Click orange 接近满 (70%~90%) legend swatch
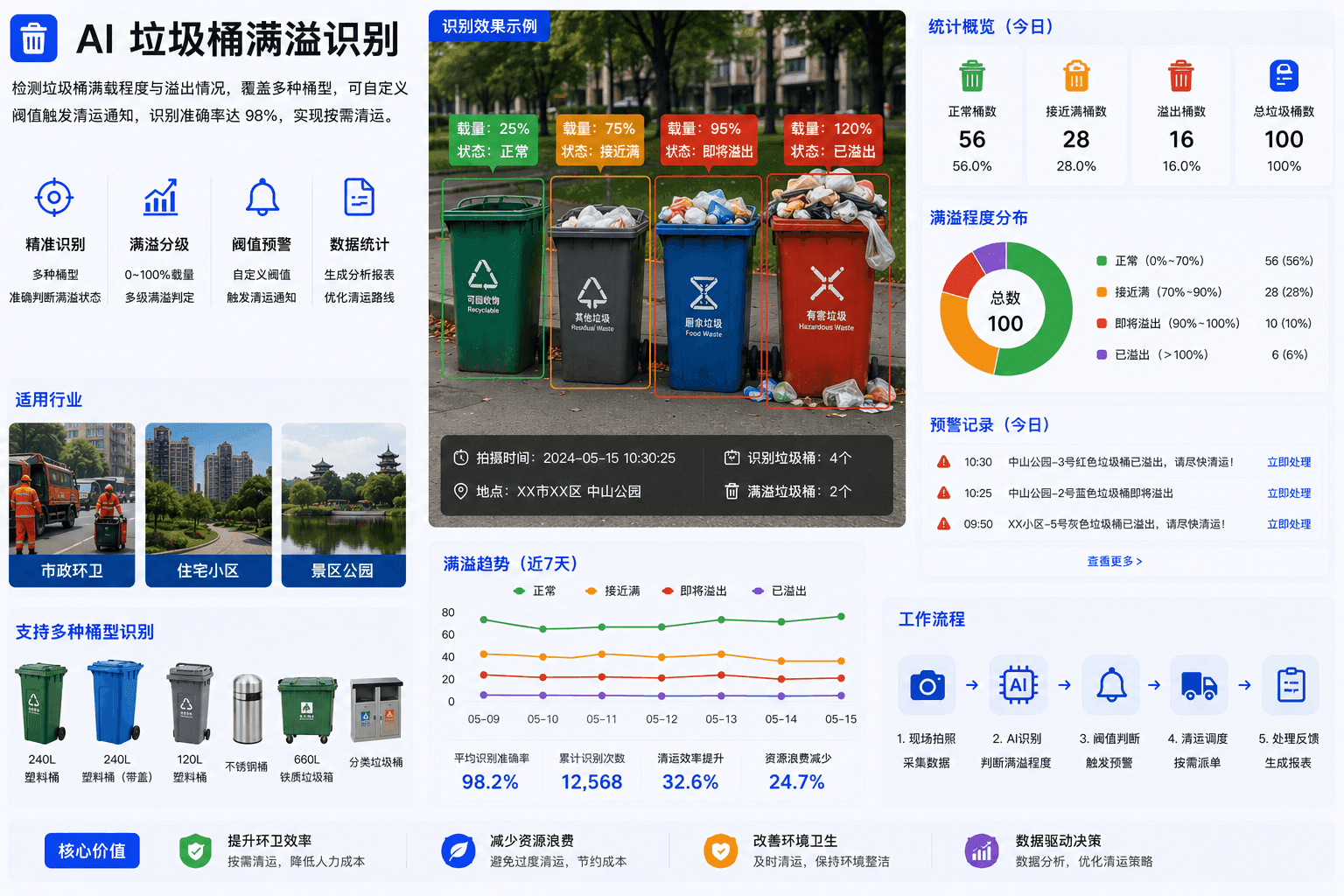This screenshot has height=896, width=1344. [x=1102, y=292]
